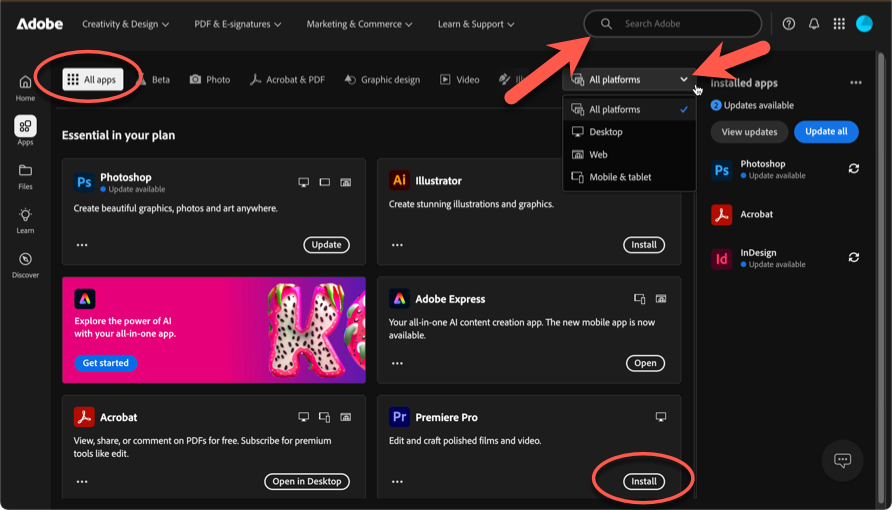Expand Learn & Support menu
This screenshot has width=892, height=510.
pyautogui.click(x=476, y=24)
